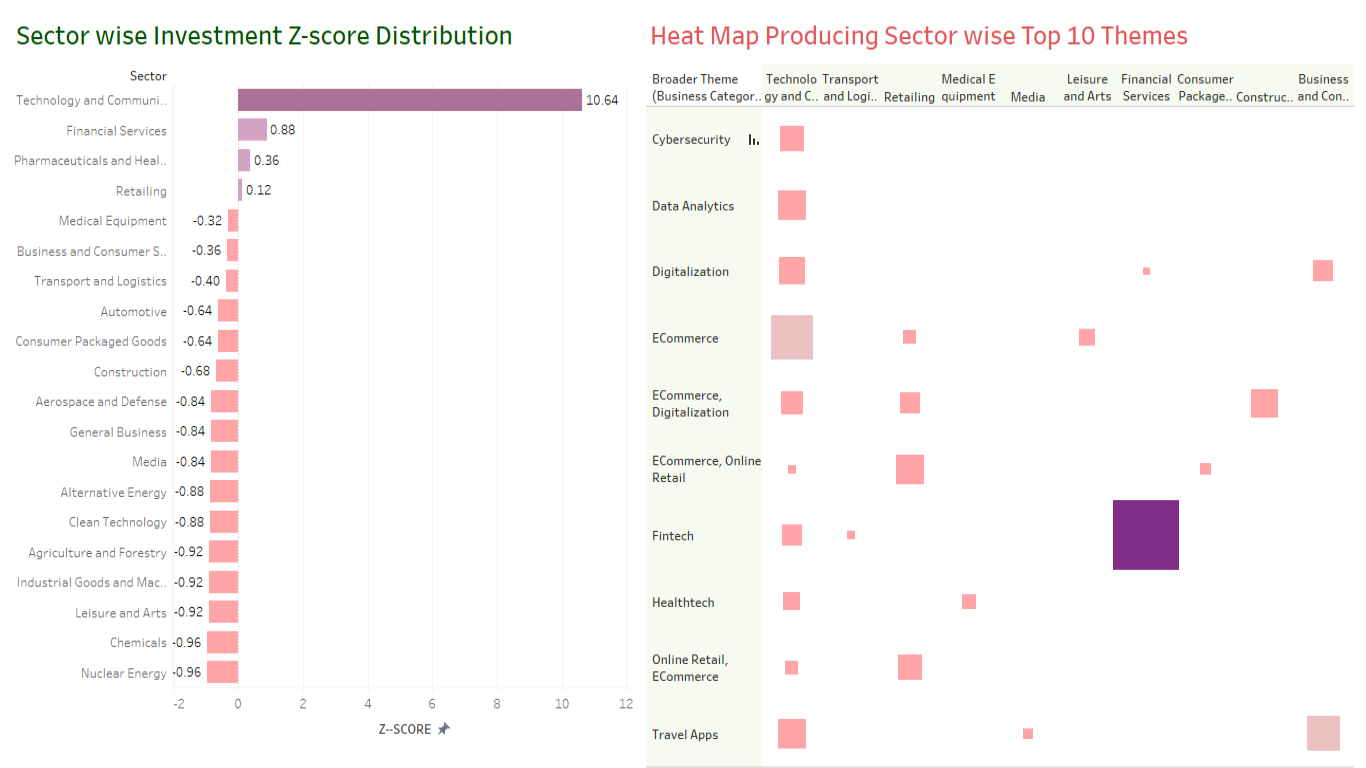Click the ECommerce square under Technology column
Image resolution: width=1366 pixels, height=768 pixels.
pyautogui.click(x=791, y=336)
